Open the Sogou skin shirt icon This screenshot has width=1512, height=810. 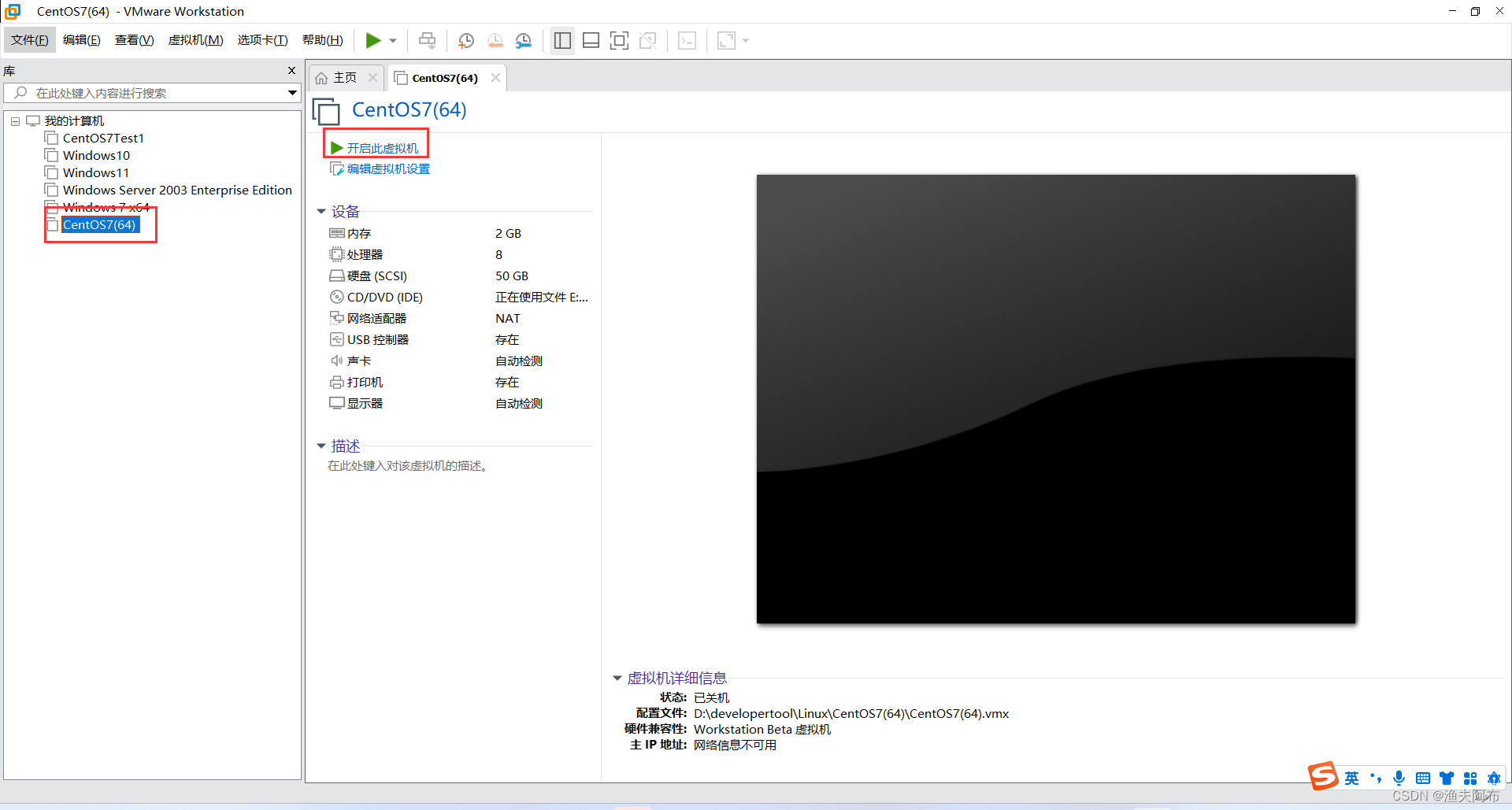1446,779
